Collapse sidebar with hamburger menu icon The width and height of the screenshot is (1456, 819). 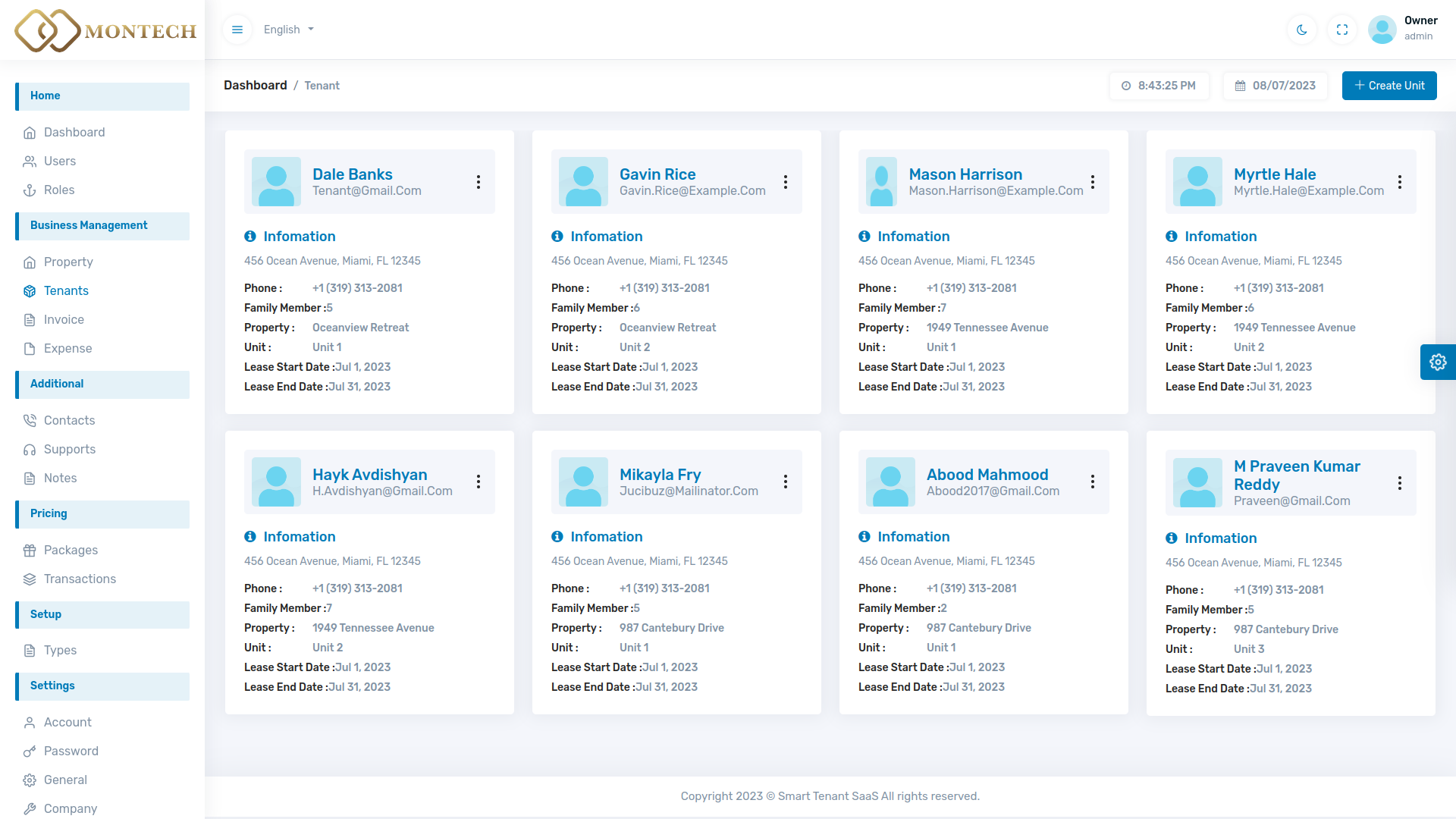click(x=237, y=30)
